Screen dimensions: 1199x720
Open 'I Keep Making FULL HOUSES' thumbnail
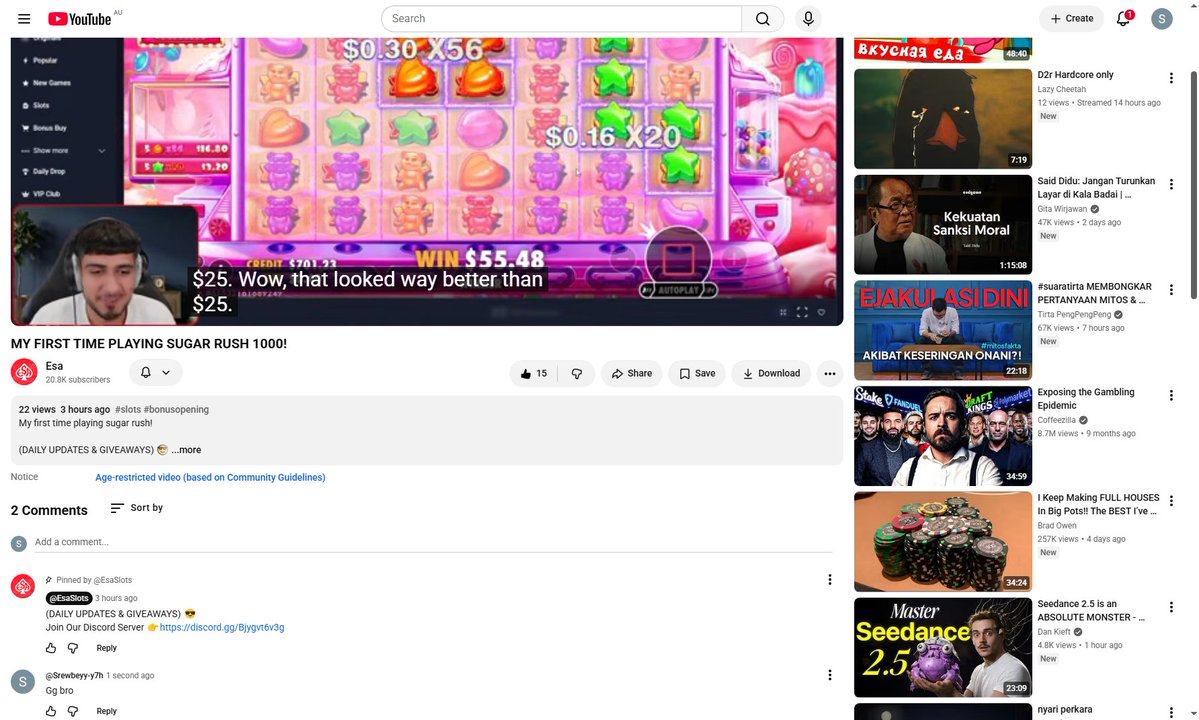[x=943, y=542]
